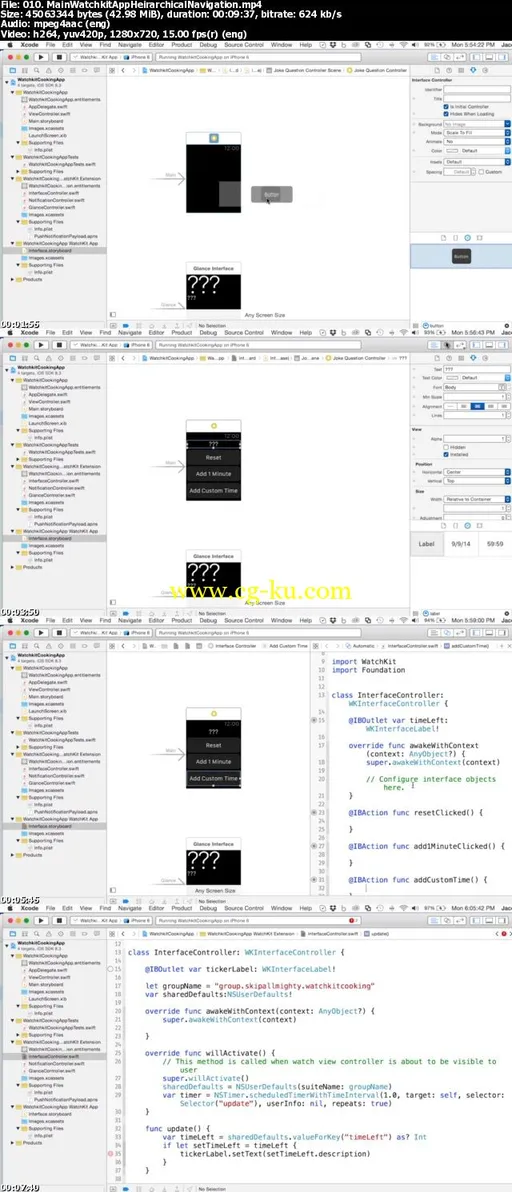
Task: Open Debug menu in 5:59:00 PM menu bar
Action: coord(207,620)
